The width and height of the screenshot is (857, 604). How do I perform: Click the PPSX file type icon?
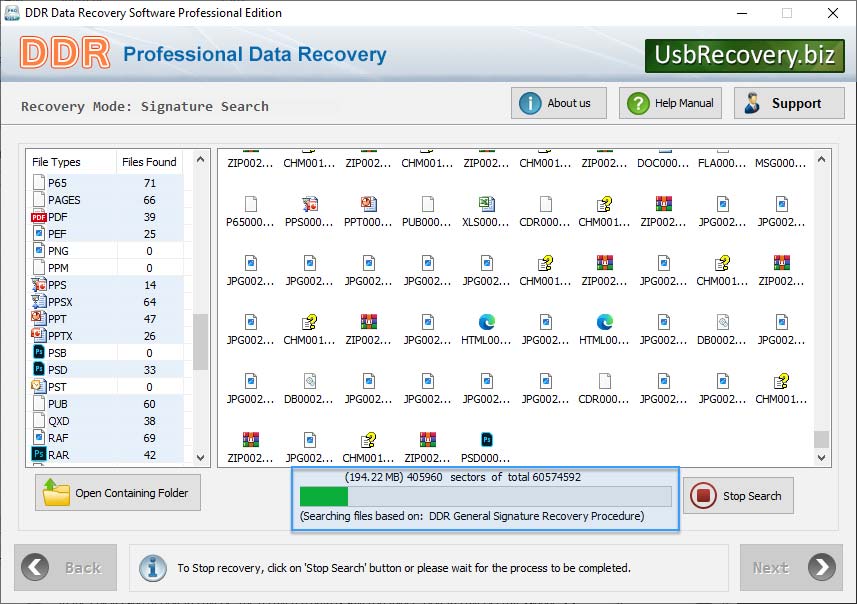39,302
